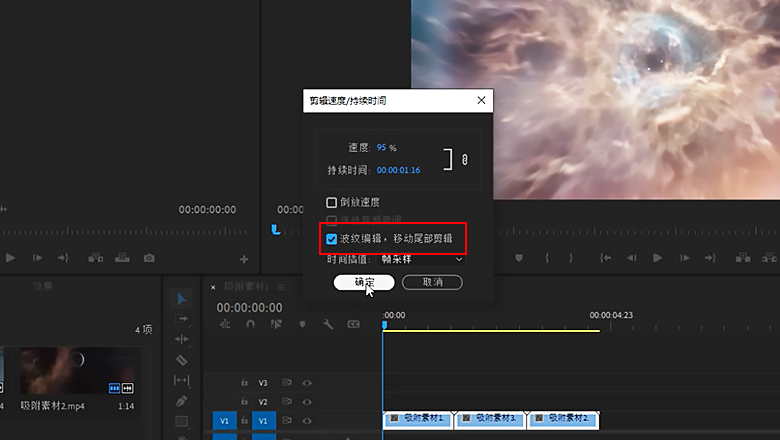Click the 速度 95 percent value field
780x440 pixels.
tap(381, 147)
